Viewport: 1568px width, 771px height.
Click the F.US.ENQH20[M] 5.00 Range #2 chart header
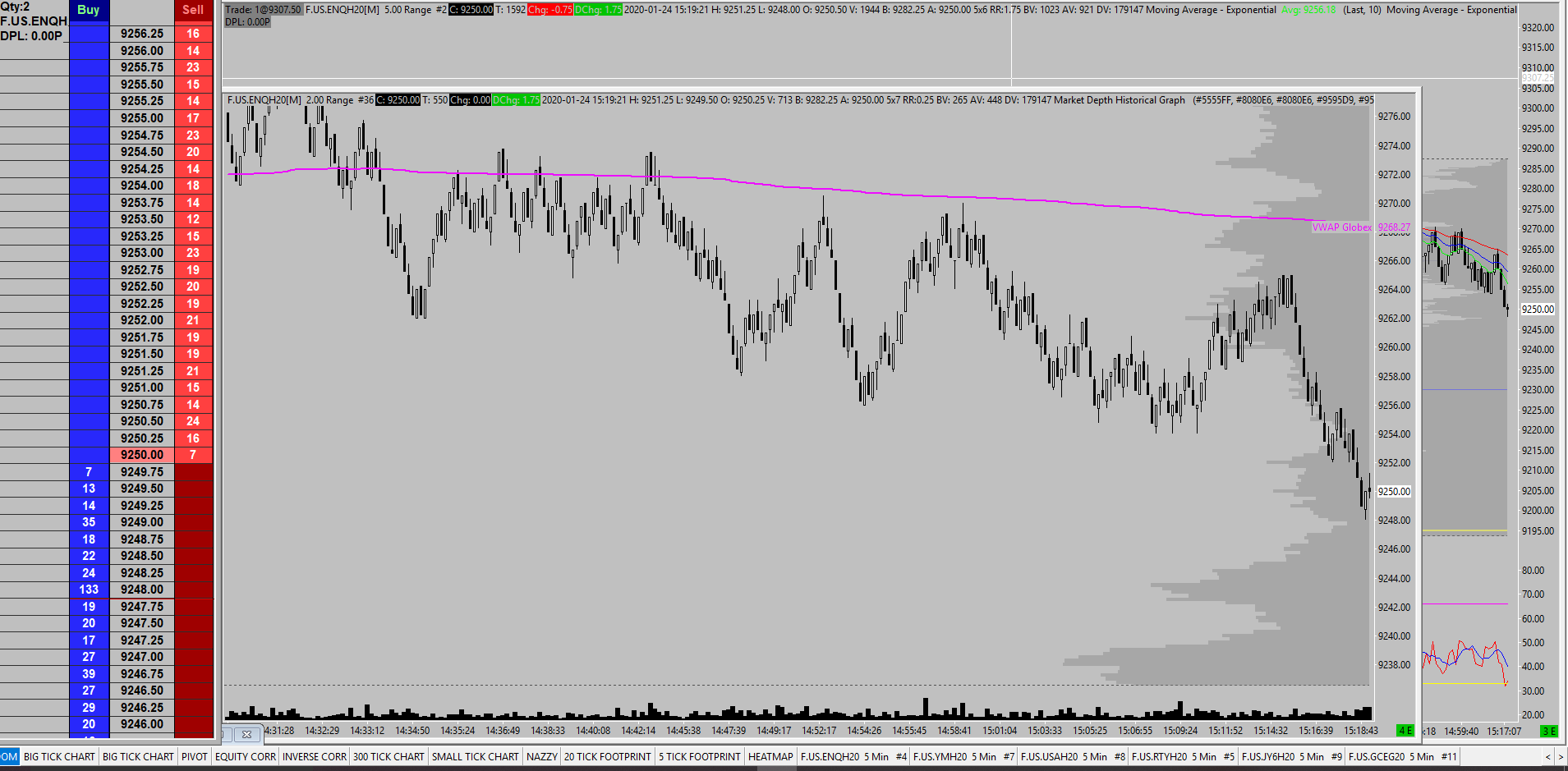376,10
